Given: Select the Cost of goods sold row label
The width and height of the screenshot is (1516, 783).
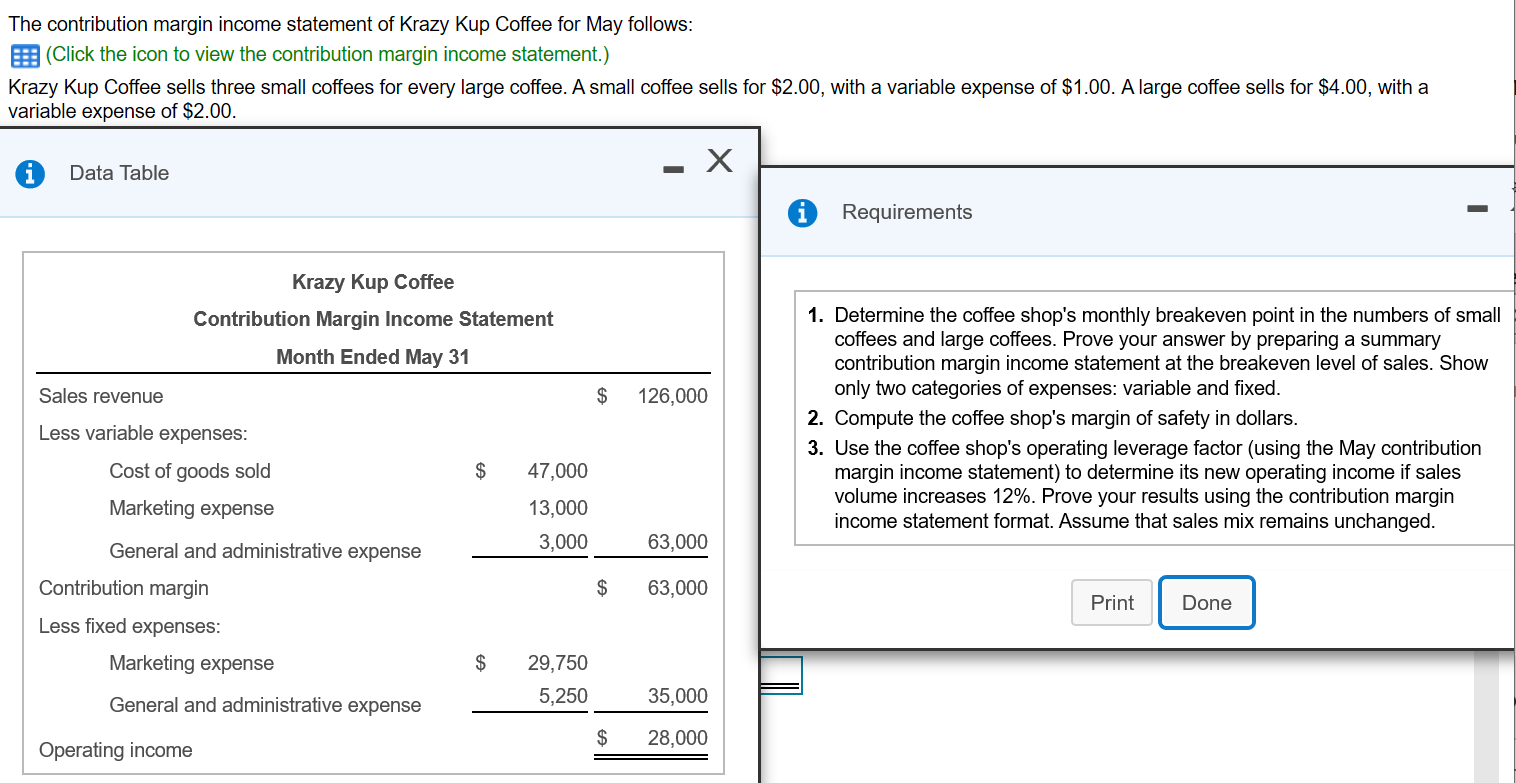Looking at the screenshot, I should [190, 471].
